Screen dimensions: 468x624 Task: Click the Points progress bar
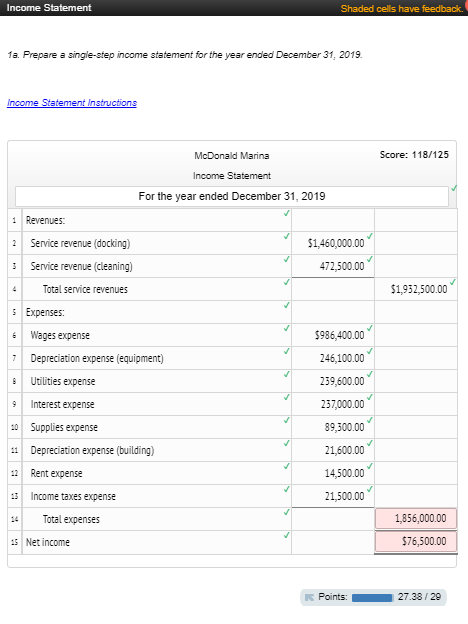tap(372, 597)
